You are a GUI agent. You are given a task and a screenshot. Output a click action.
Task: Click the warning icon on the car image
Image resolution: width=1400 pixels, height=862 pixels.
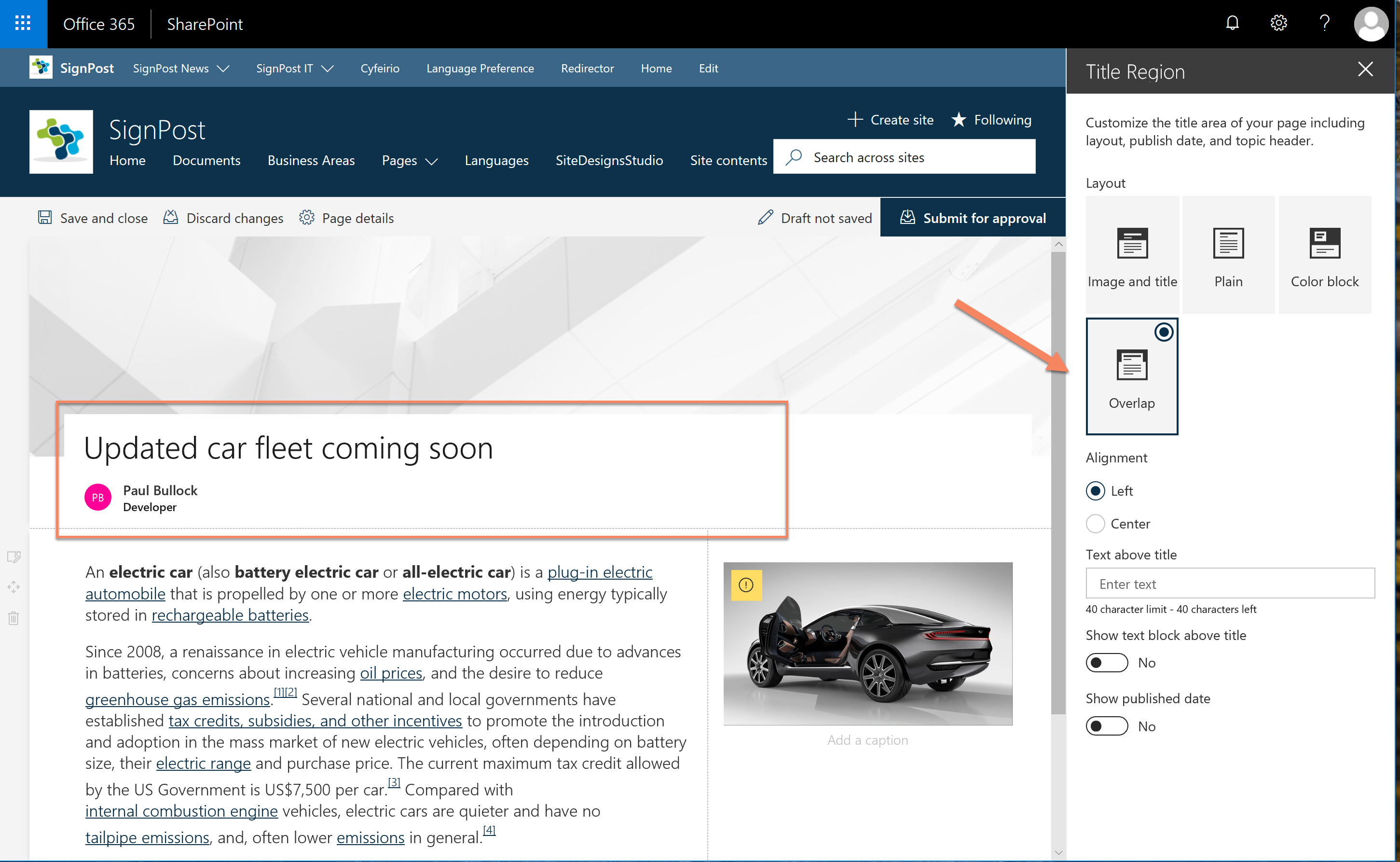pos(745,585)
